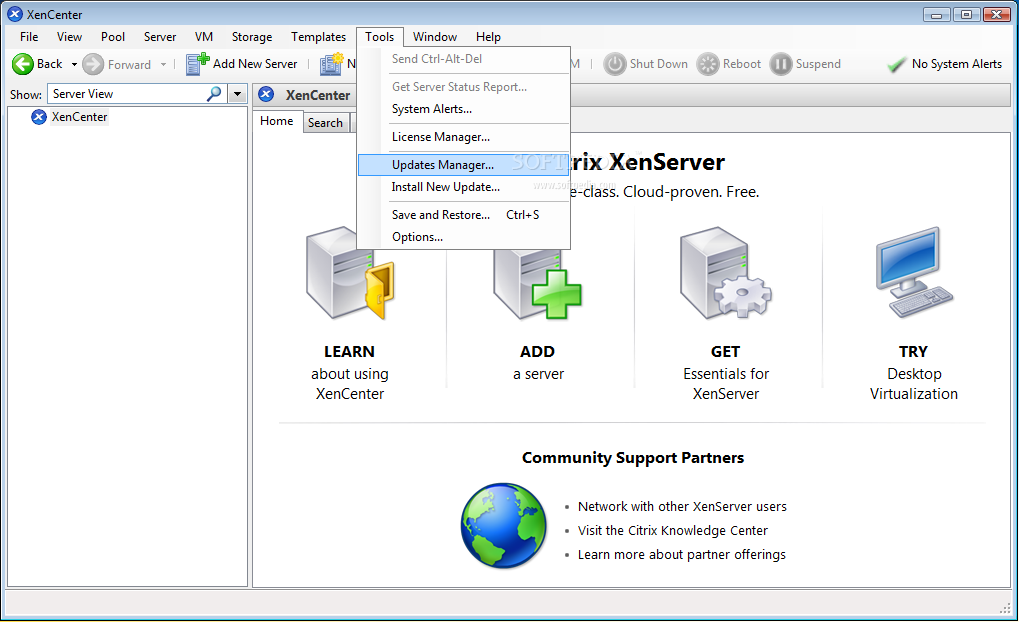The height and width of the screenshot is (622, 1019).
Task: Click the No System Alerts button
Action: click(946, 64)
